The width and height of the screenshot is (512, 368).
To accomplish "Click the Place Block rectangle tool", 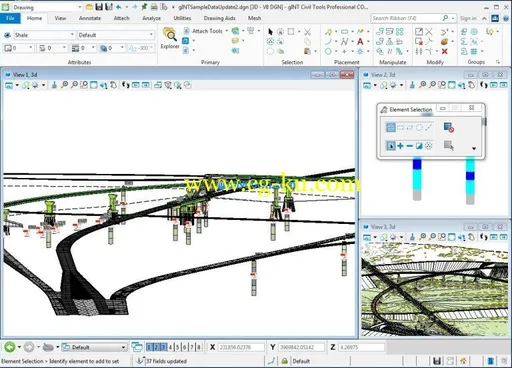I will coord(344,32).
